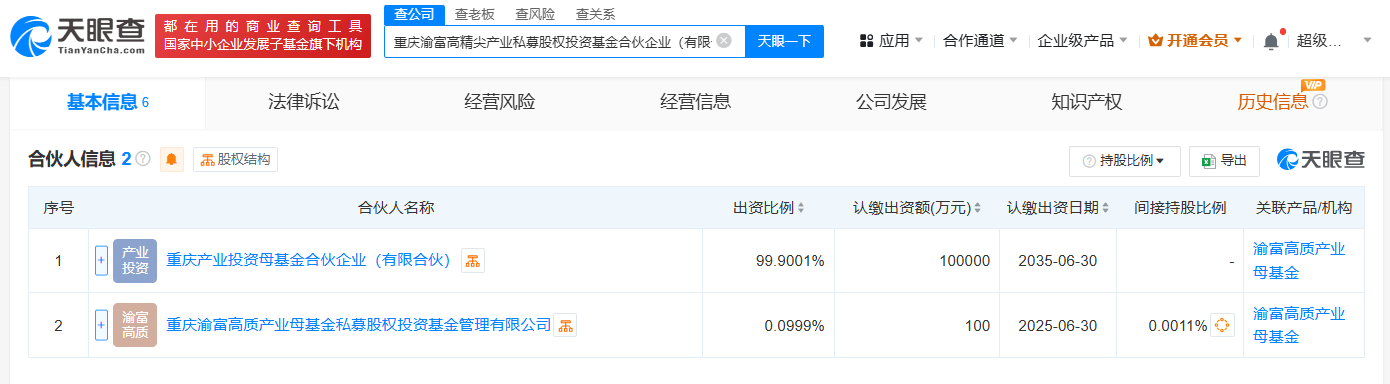The height and width of the screenshot is (384, 1390).
Task: Click the 2035-06-30 date cell
Action: tap(1058, 261)
